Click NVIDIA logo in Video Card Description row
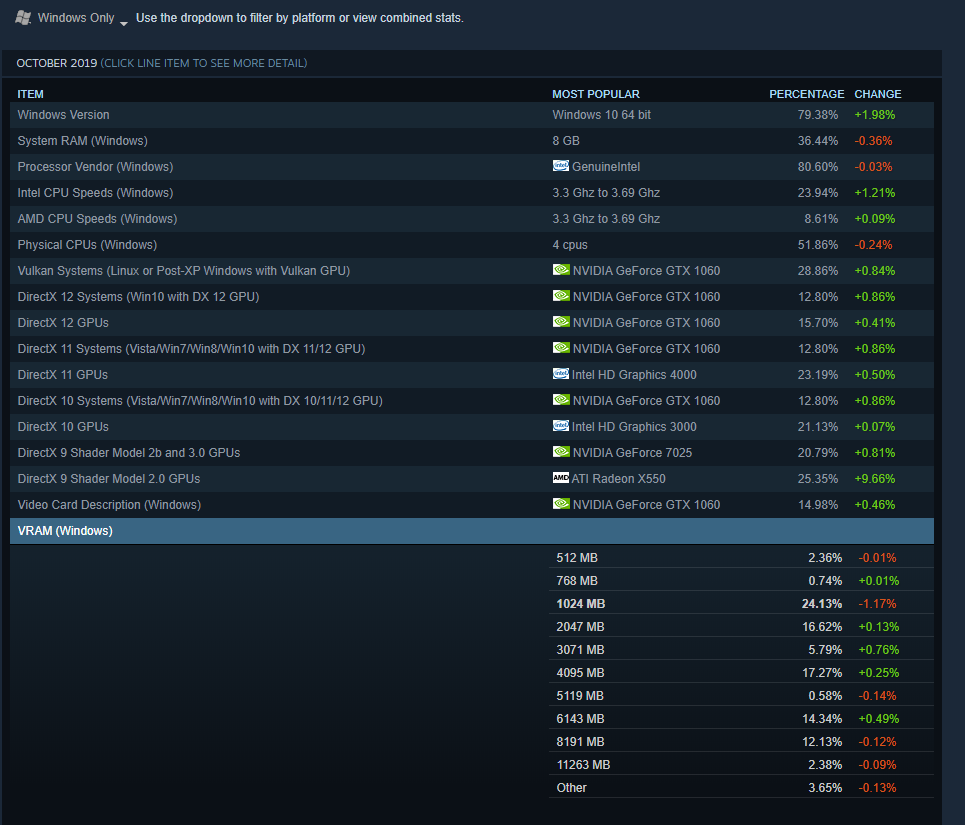This screenshot has width=965, height=825. click(561, 503)
